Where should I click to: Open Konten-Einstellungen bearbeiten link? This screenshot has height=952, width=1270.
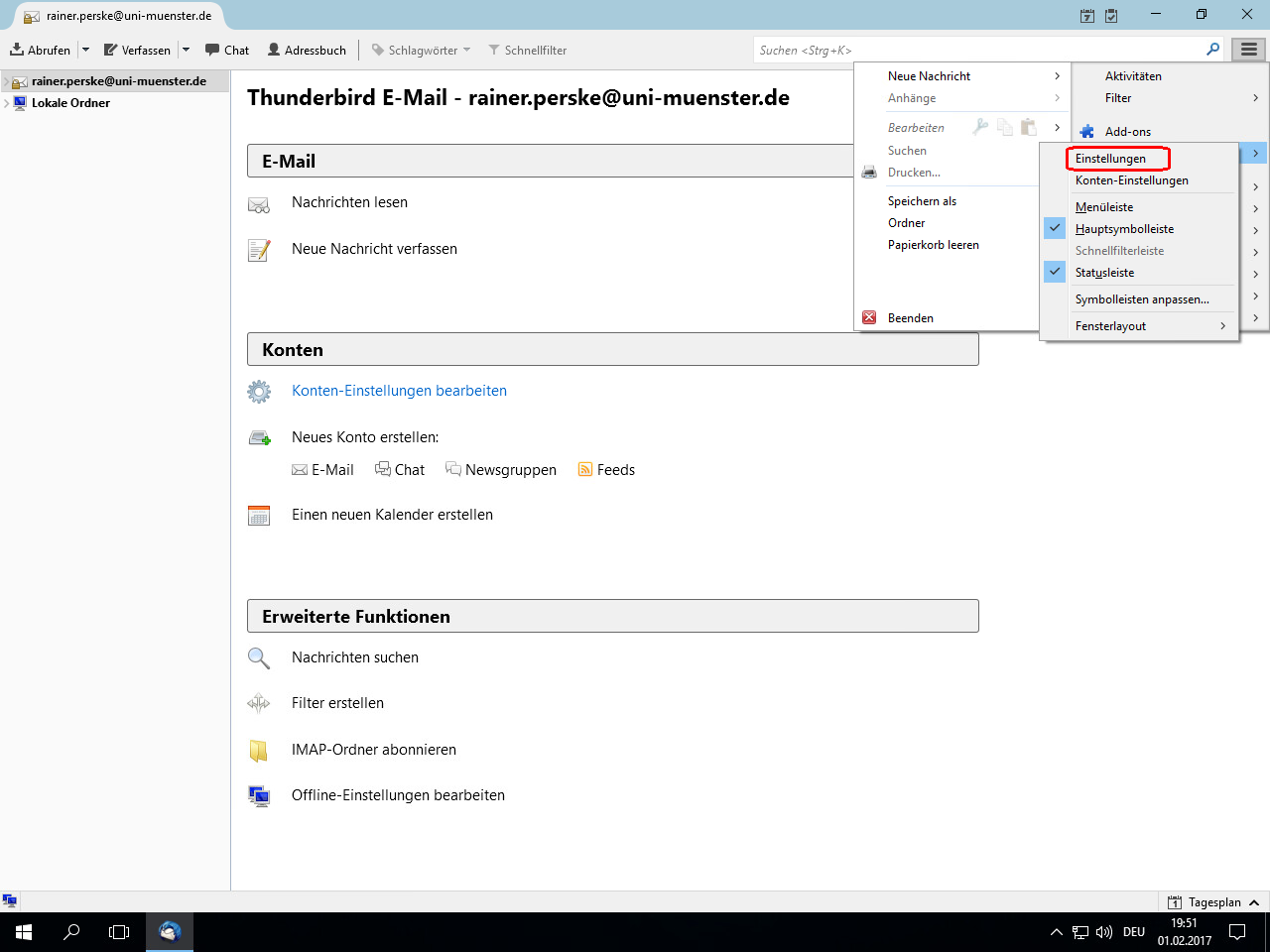coord(399,391)
